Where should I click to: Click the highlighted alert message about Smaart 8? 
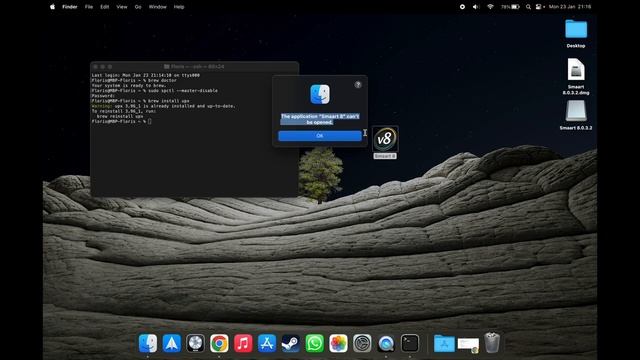pyautogui.click(x=320, y=119)
